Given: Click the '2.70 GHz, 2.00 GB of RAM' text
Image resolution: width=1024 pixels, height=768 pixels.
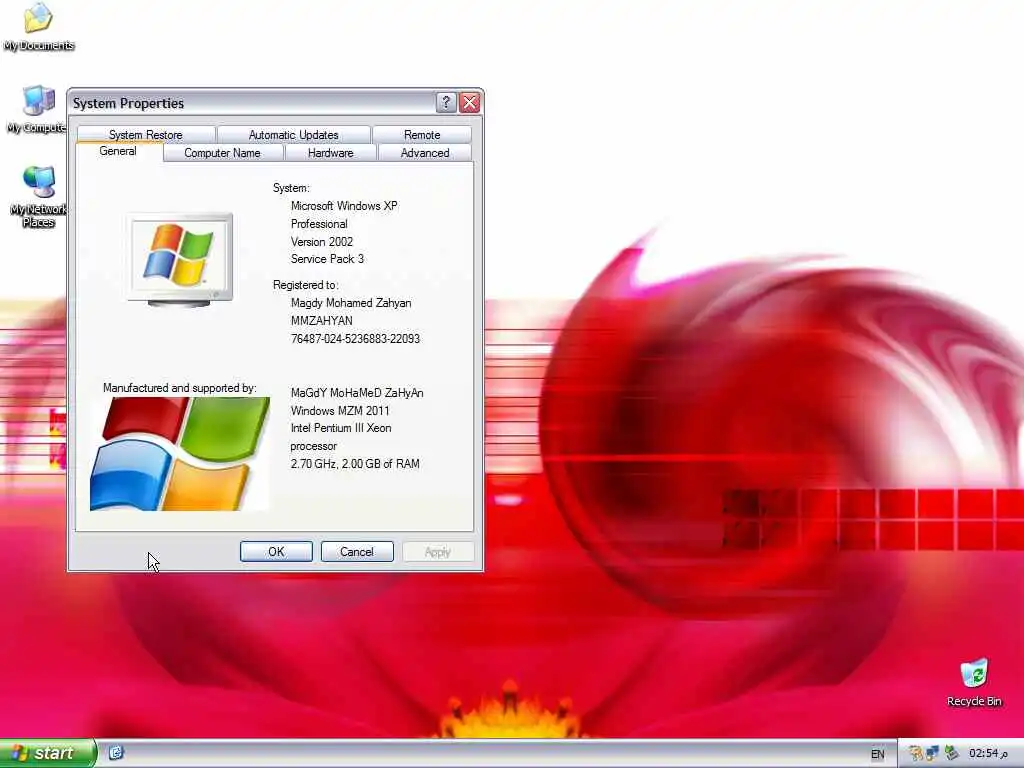Looking at the screenshot, I should 355,464.
